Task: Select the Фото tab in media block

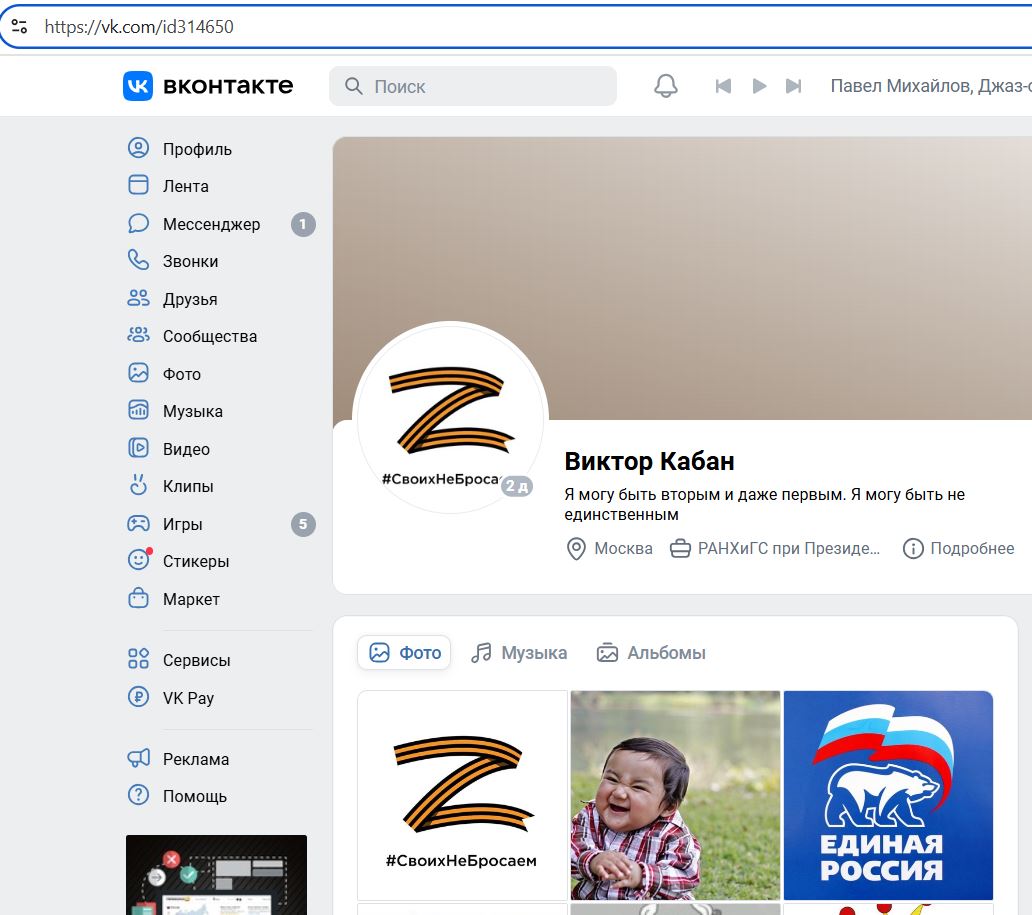Action: pyautogui.click(x=404, y=652)
